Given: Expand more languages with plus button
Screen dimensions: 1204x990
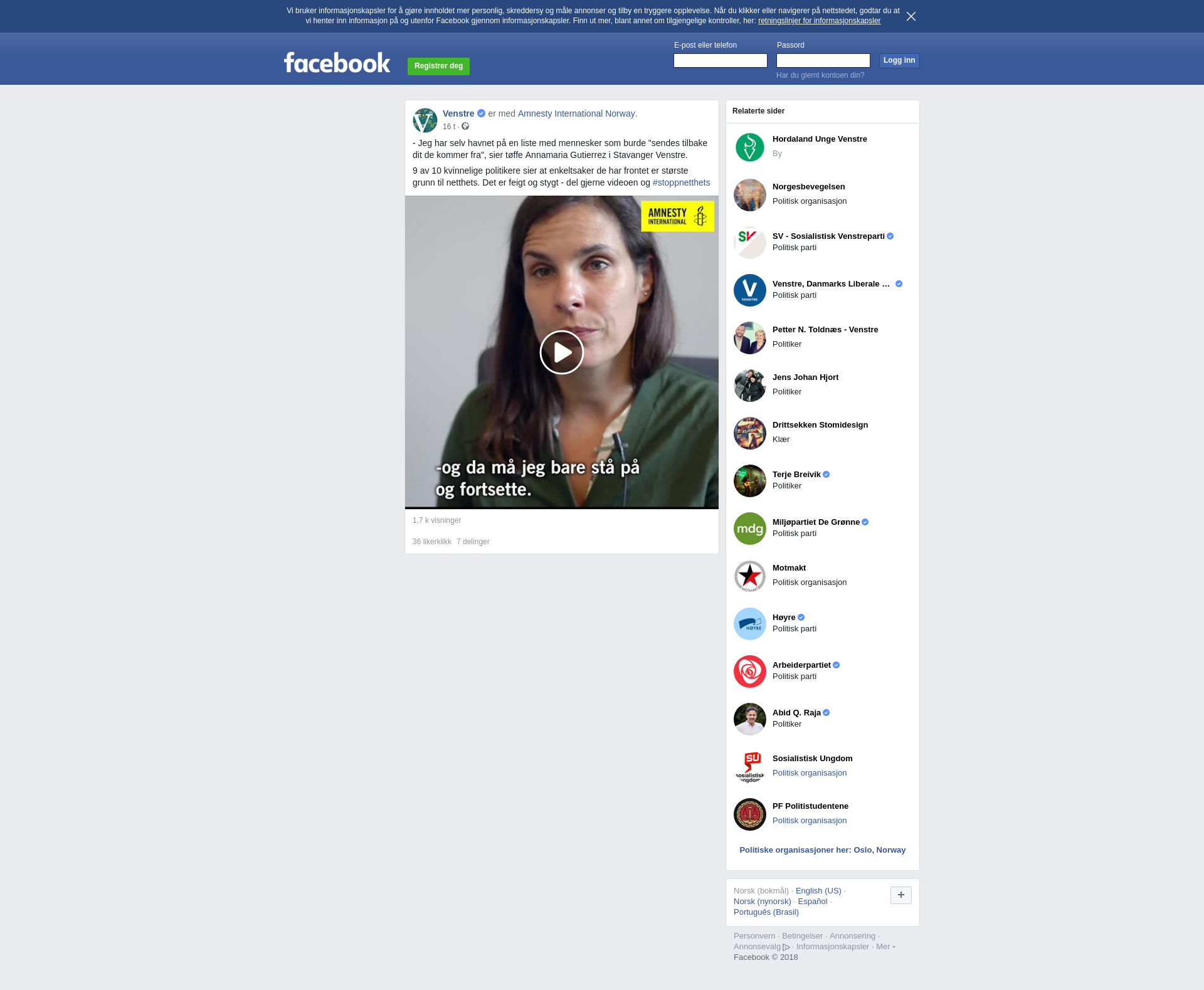Looking at the screenshot, I should [x=900, y=895].
